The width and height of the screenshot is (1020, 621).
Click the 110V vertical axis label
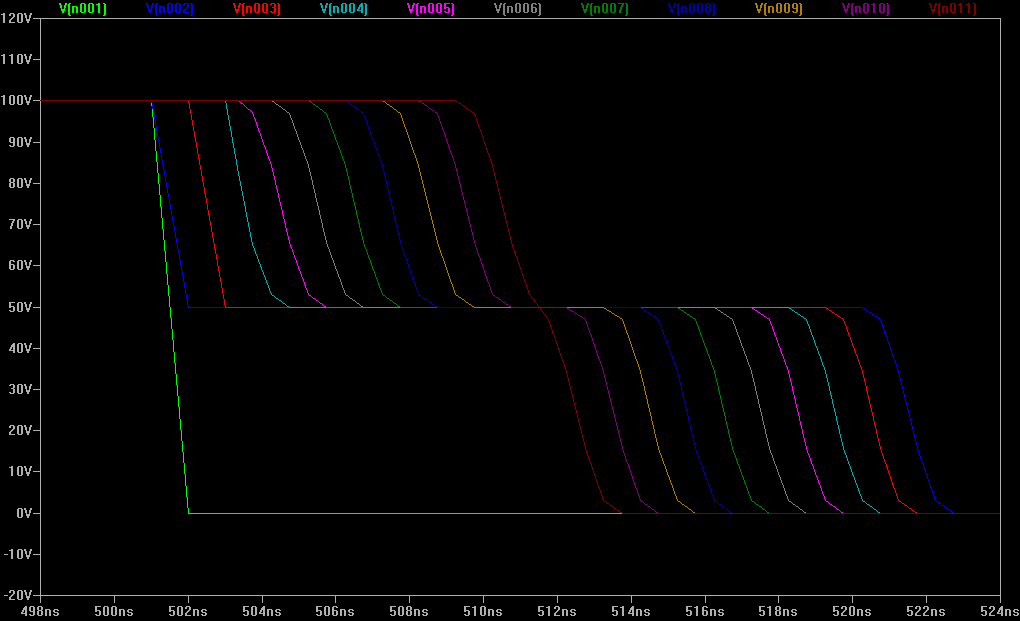(x=17, y=59)
